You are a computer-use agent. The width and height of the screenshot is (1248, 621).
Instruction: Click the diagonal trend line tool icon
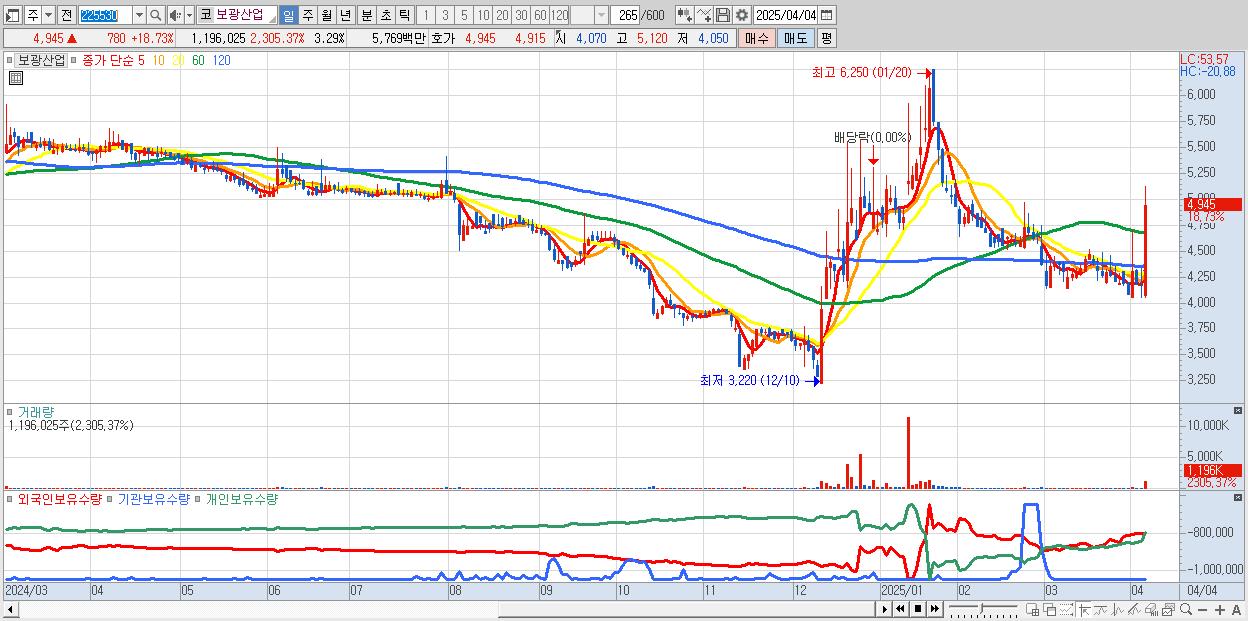tap(1134, 609)
